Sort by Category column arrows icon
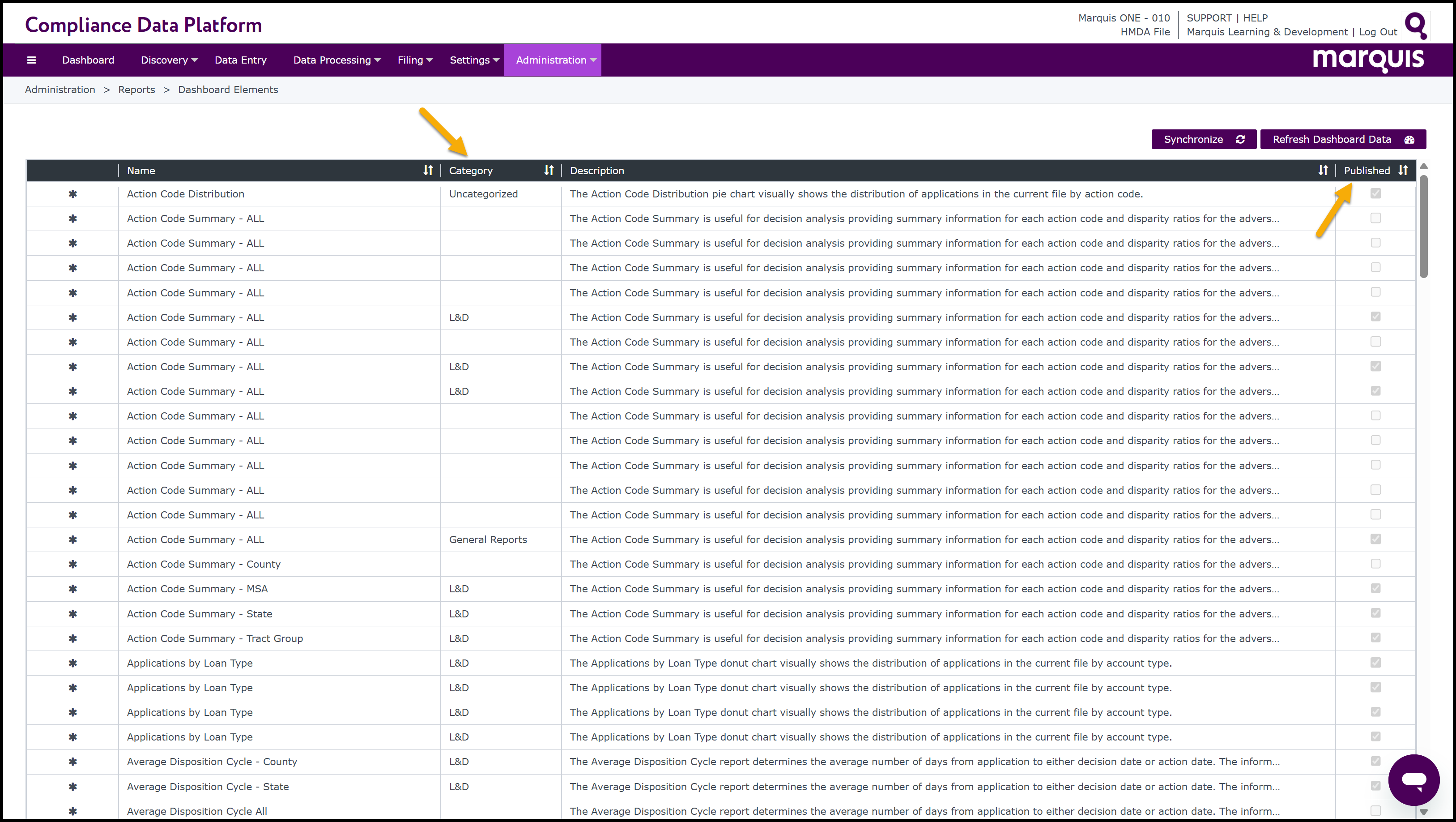The width and height of the screenshot is (1456, 822). click(548, 170)
